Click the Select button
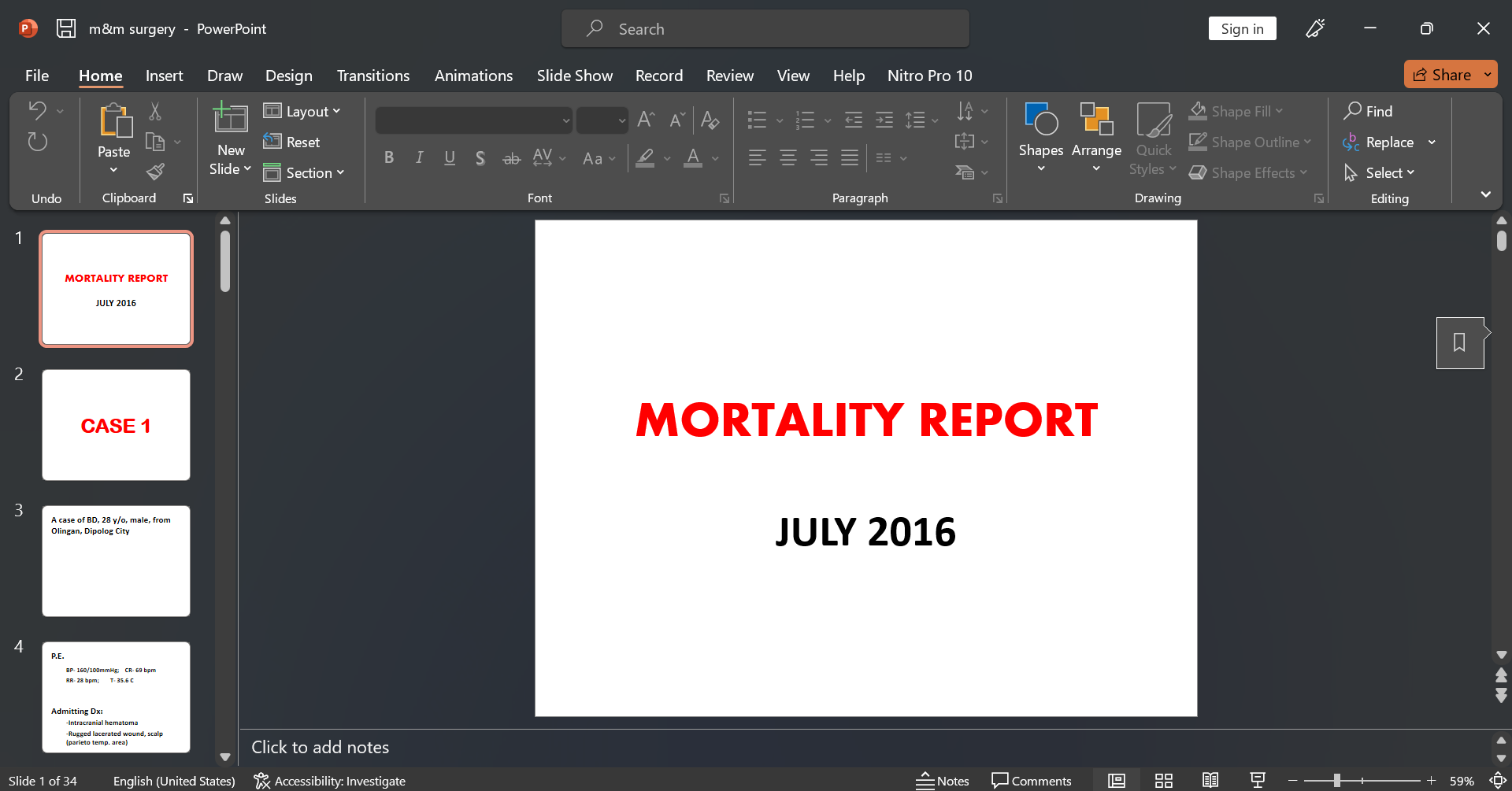 coord(1379,172)
